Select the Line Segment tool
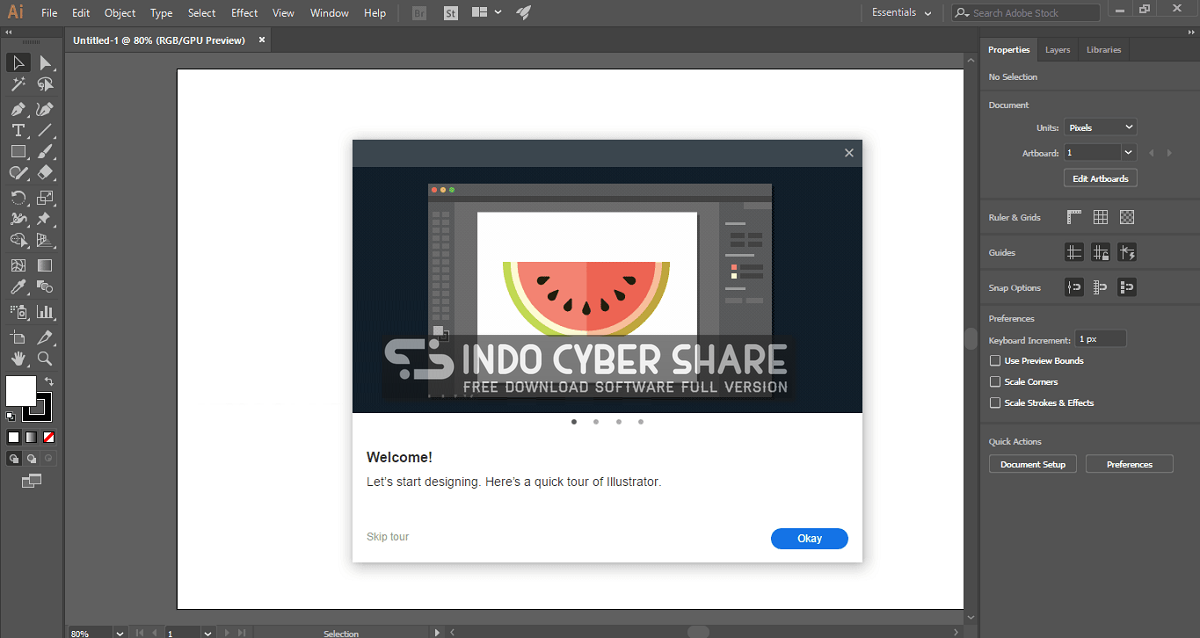 (x=45, y=130)
